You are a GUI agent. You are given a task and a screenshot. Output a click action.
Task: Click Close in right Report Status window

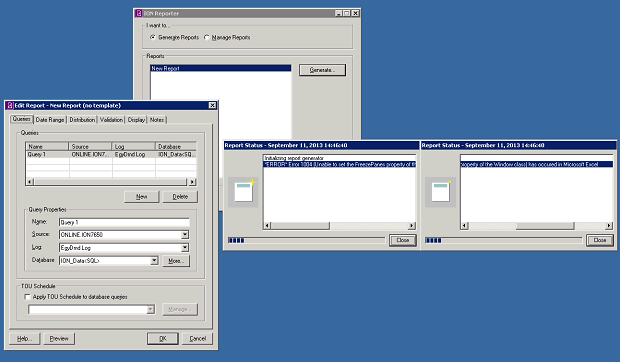pos(599,240)
